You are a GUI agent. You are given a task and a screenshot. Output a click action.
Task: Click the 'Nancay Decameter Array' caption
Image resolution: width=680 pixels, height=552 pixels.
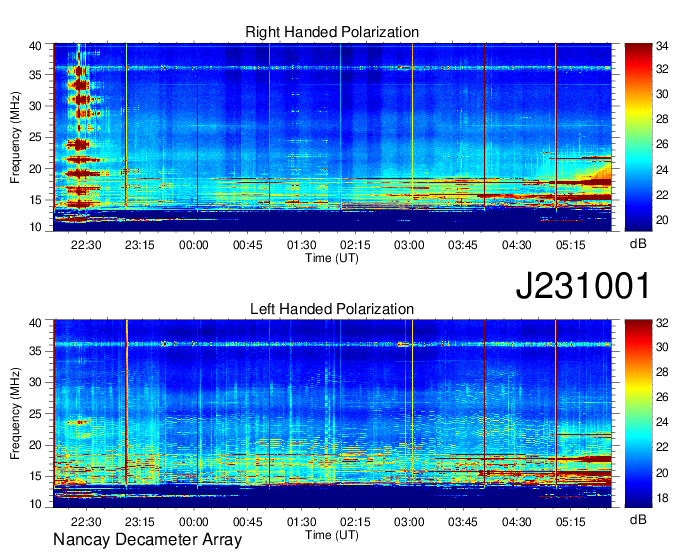(x=147, y=540)
